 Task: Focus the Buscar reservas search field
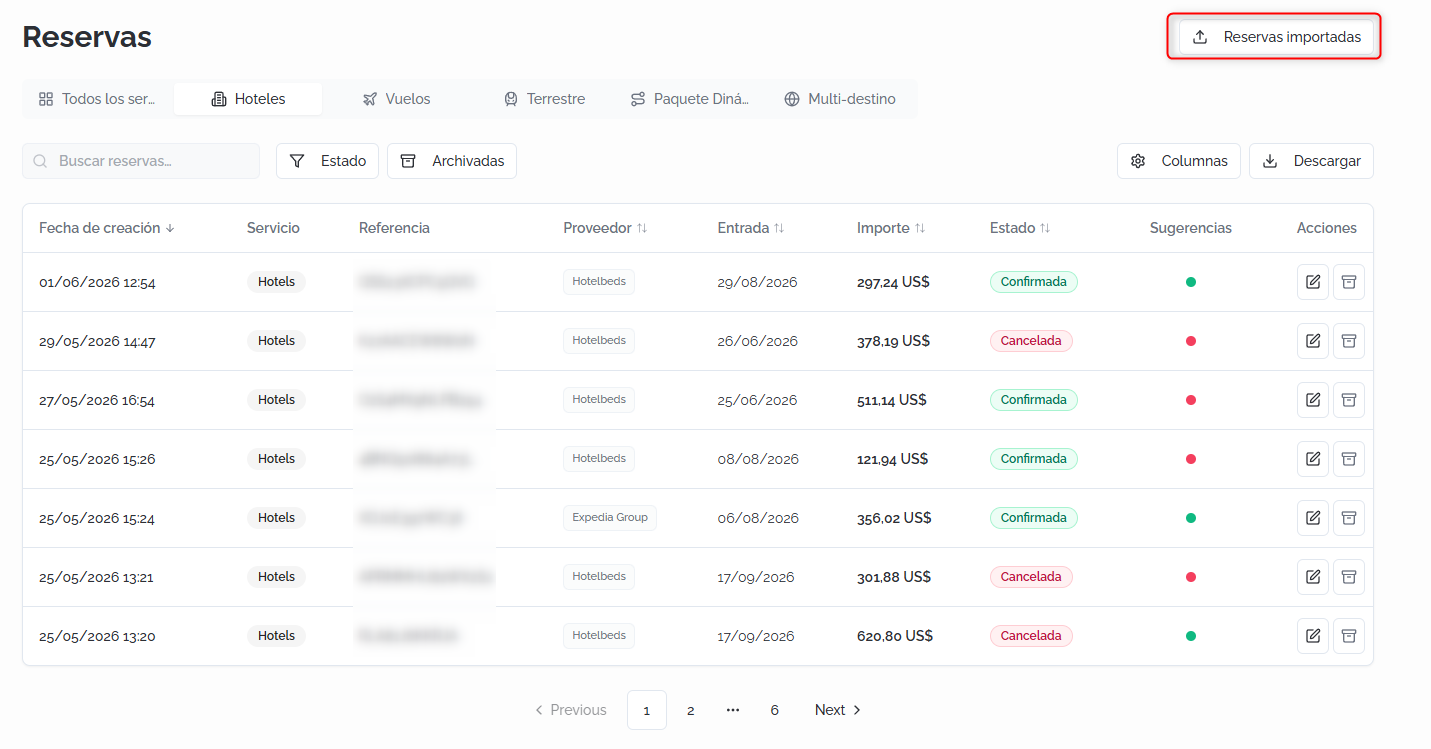click(141, 161)
